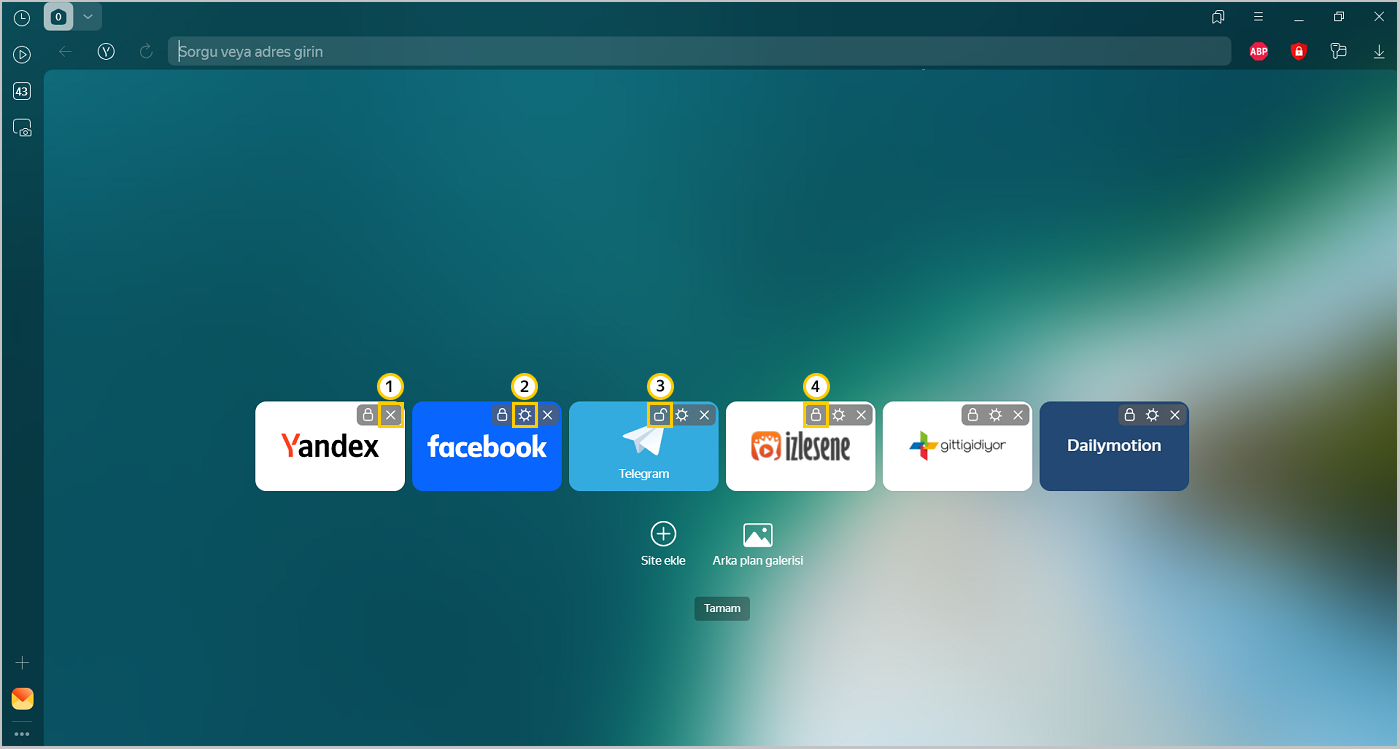Viewport: 1400px width, 749px height.
Task: Open Arka plan galerisi background gallery
Action: click(757, 544)
